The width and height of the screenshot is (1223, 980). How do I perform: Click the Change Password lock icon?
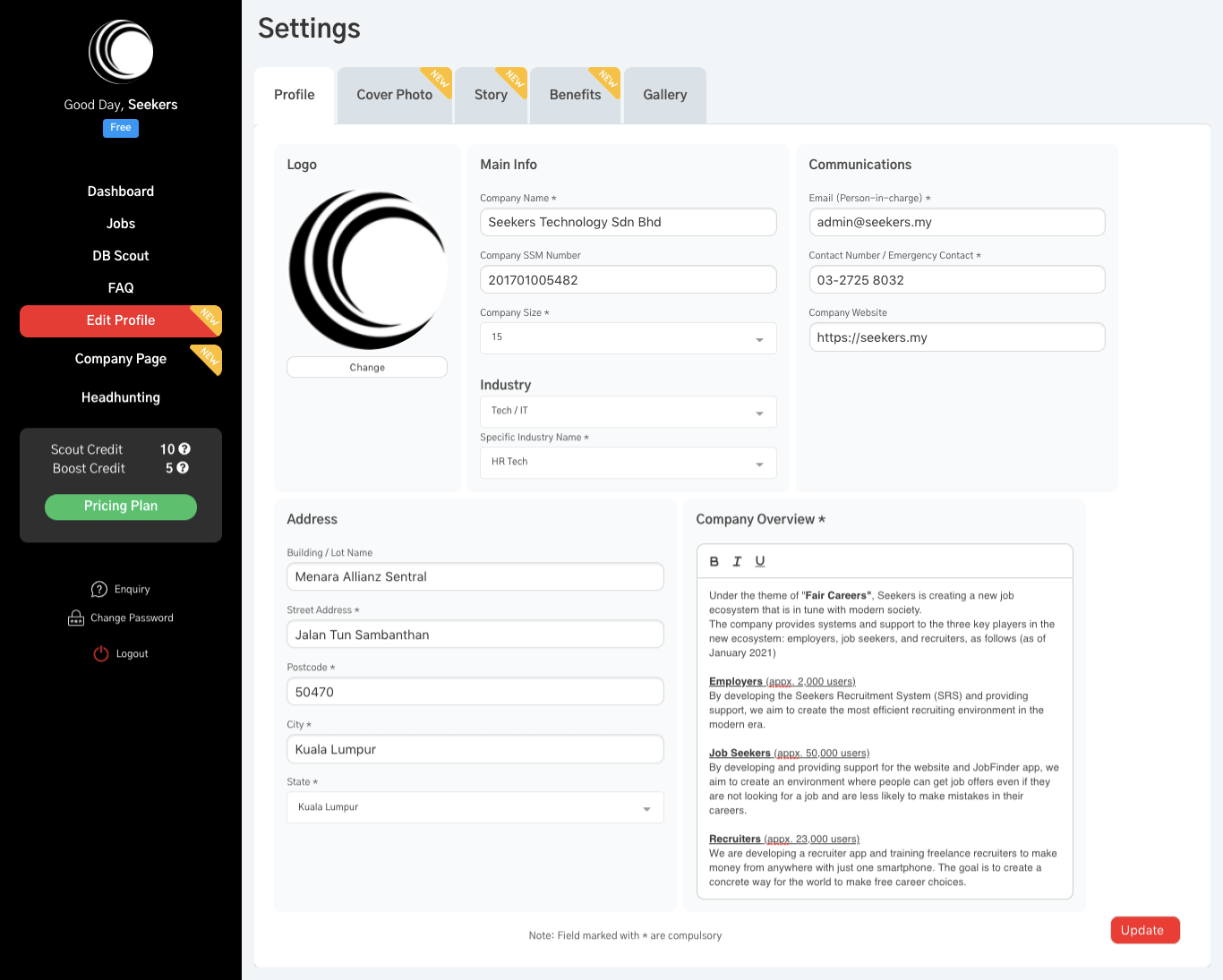pos(76,618)
